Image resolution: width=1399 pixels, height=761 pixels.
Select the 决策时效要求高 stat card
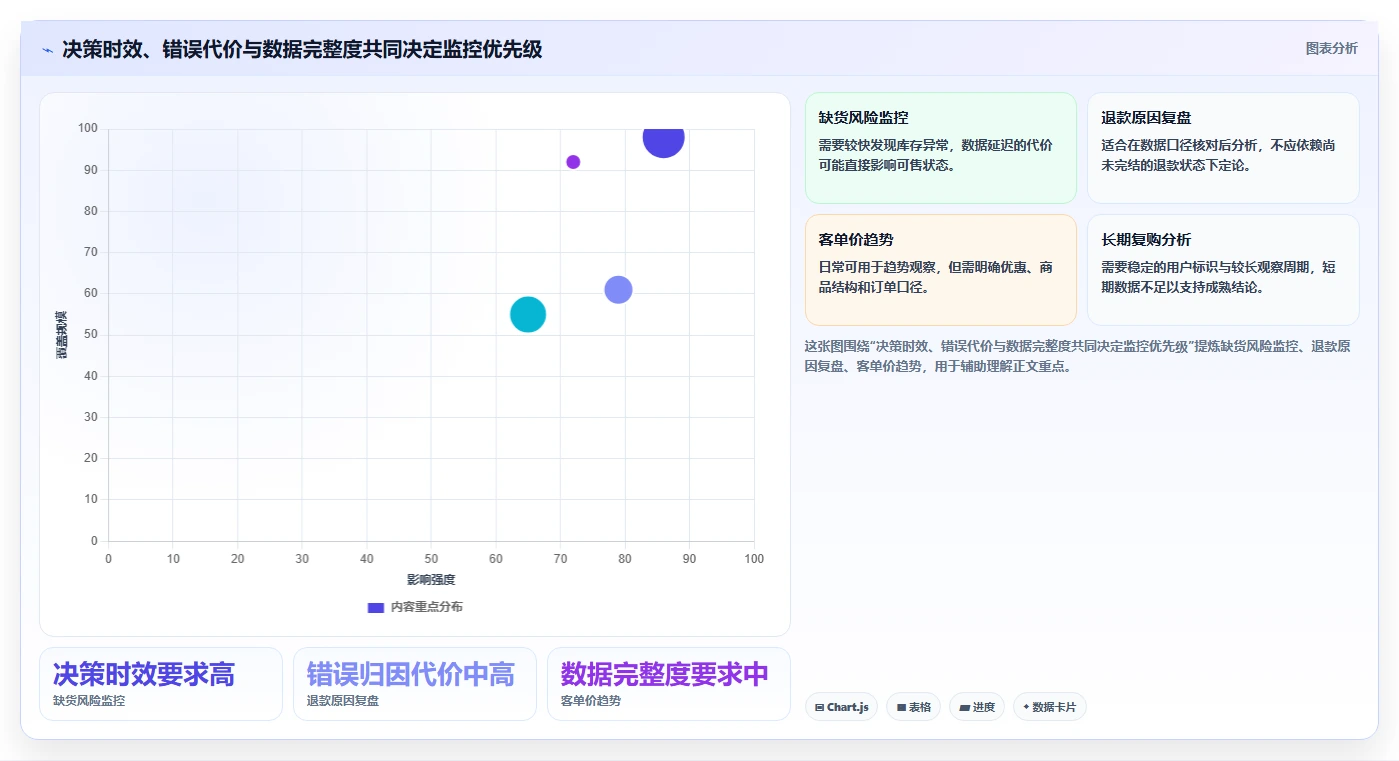(x=161, y=684)
